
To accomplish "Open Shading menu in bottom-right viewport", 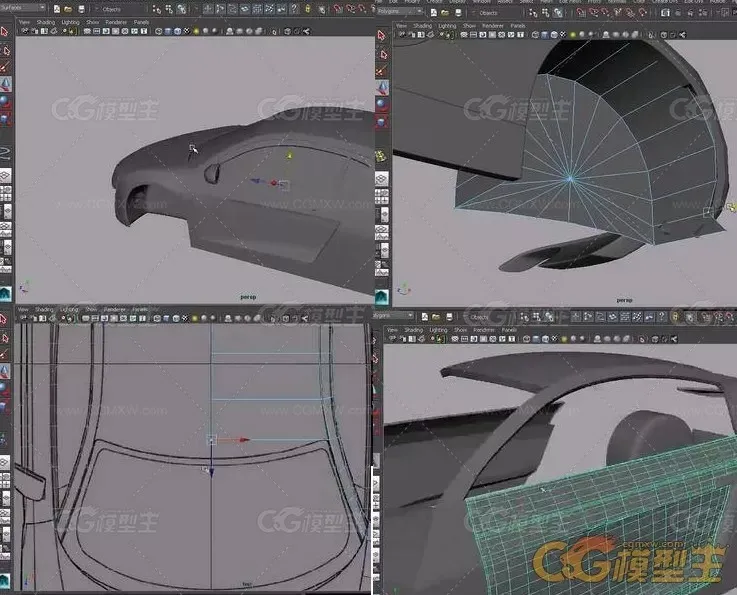I will pyautogui.click(x=414, y=330).
